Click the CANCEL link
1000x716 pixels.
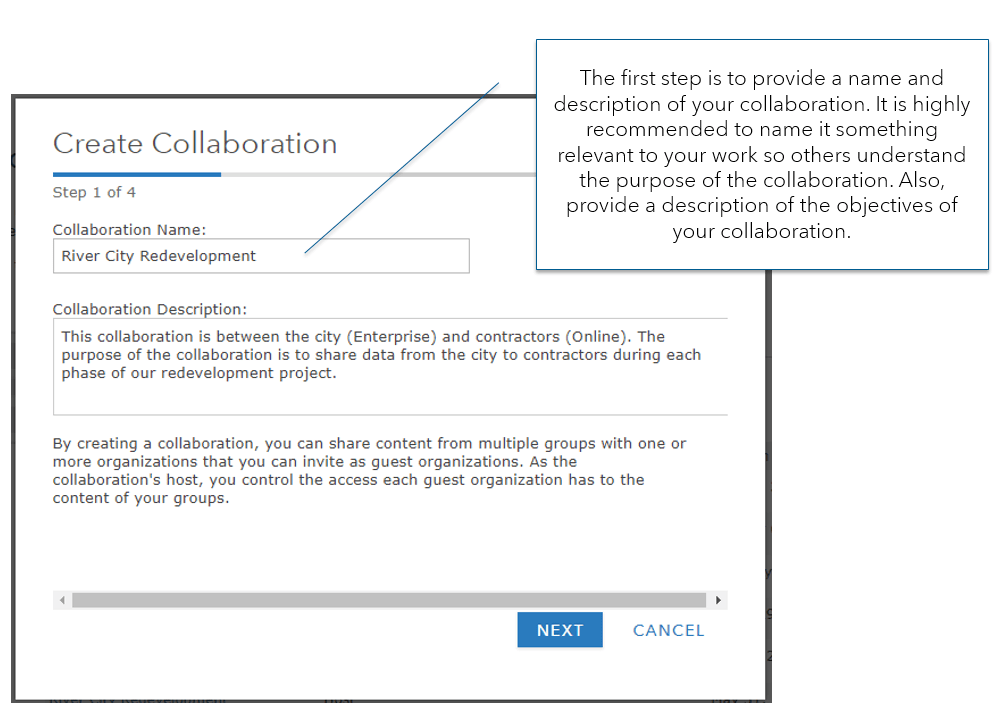tap(668, 629)
